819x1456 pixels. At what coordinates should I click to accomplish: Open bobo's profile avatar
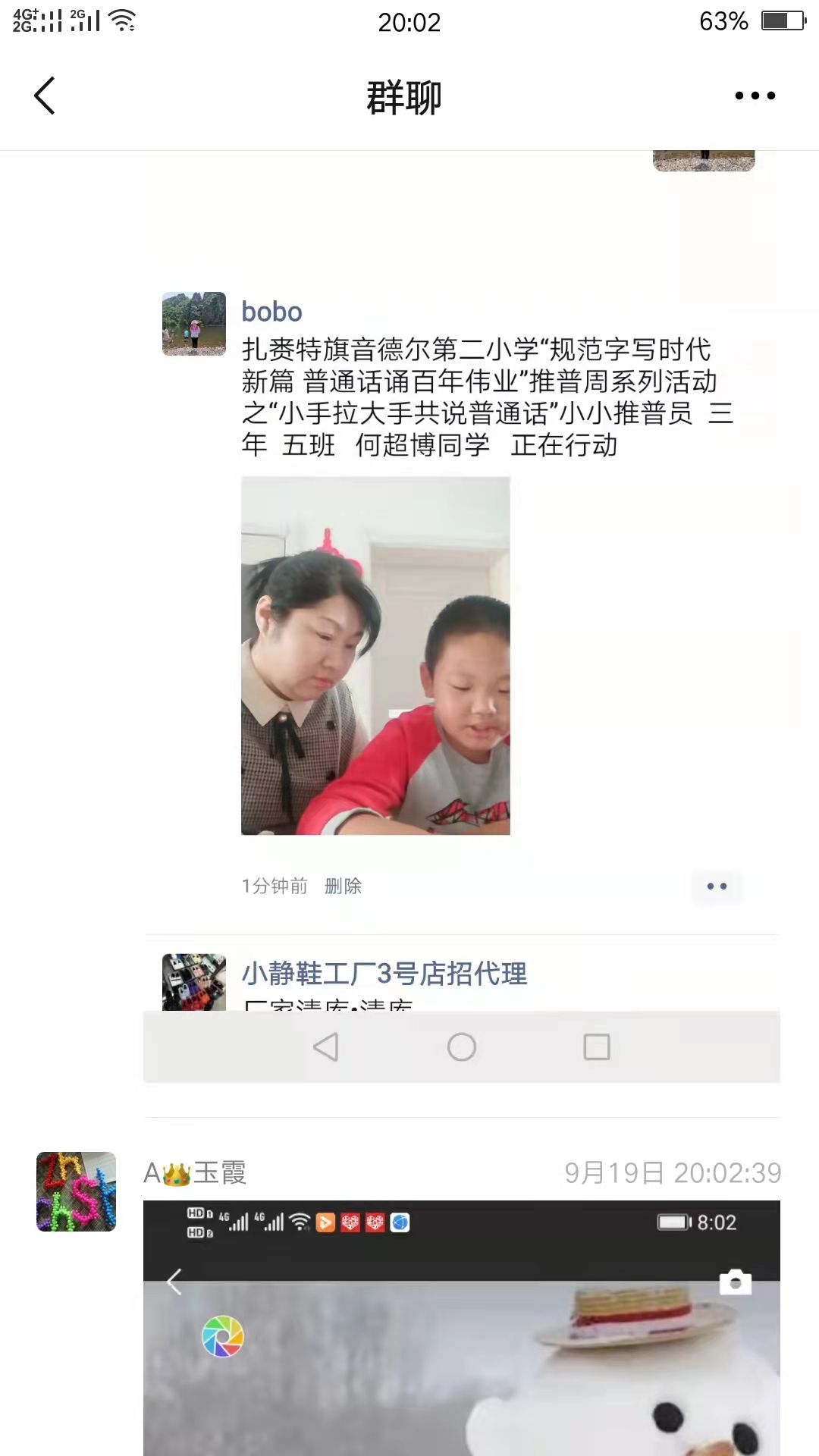[x=194, y=324]
